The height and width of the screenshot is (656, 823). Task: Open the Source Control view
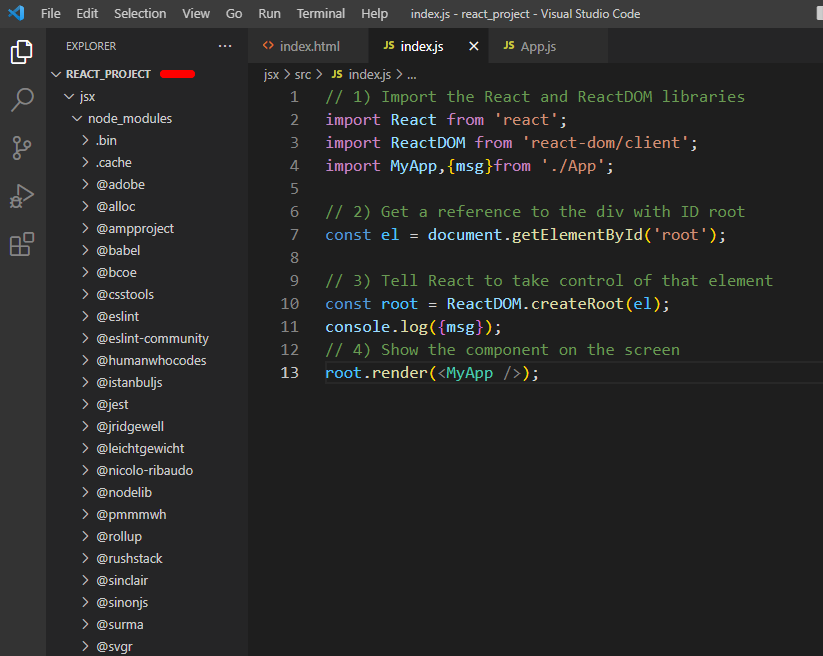coord(22,148)
